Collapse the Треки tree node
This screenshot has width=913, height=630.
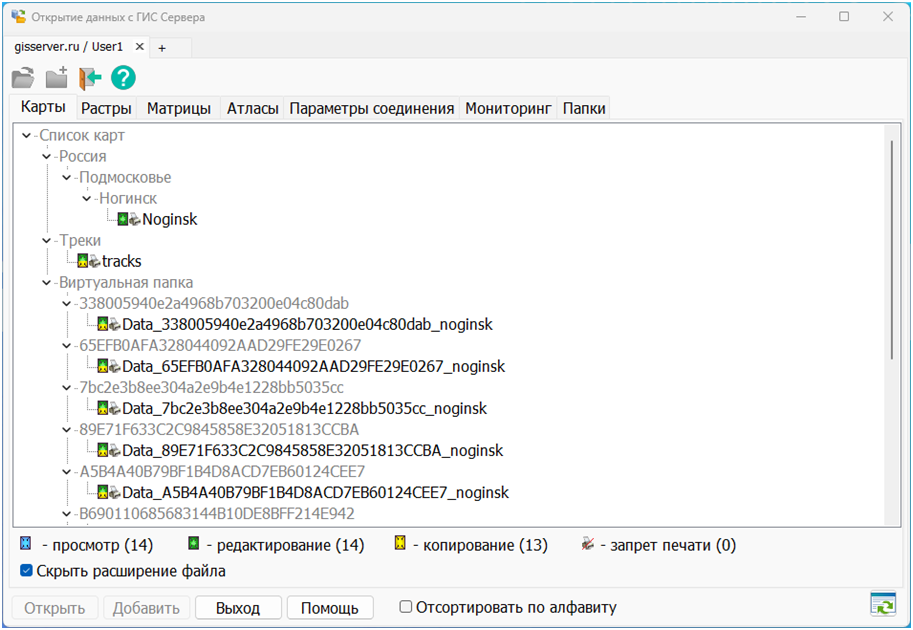[x=46, y=241]
